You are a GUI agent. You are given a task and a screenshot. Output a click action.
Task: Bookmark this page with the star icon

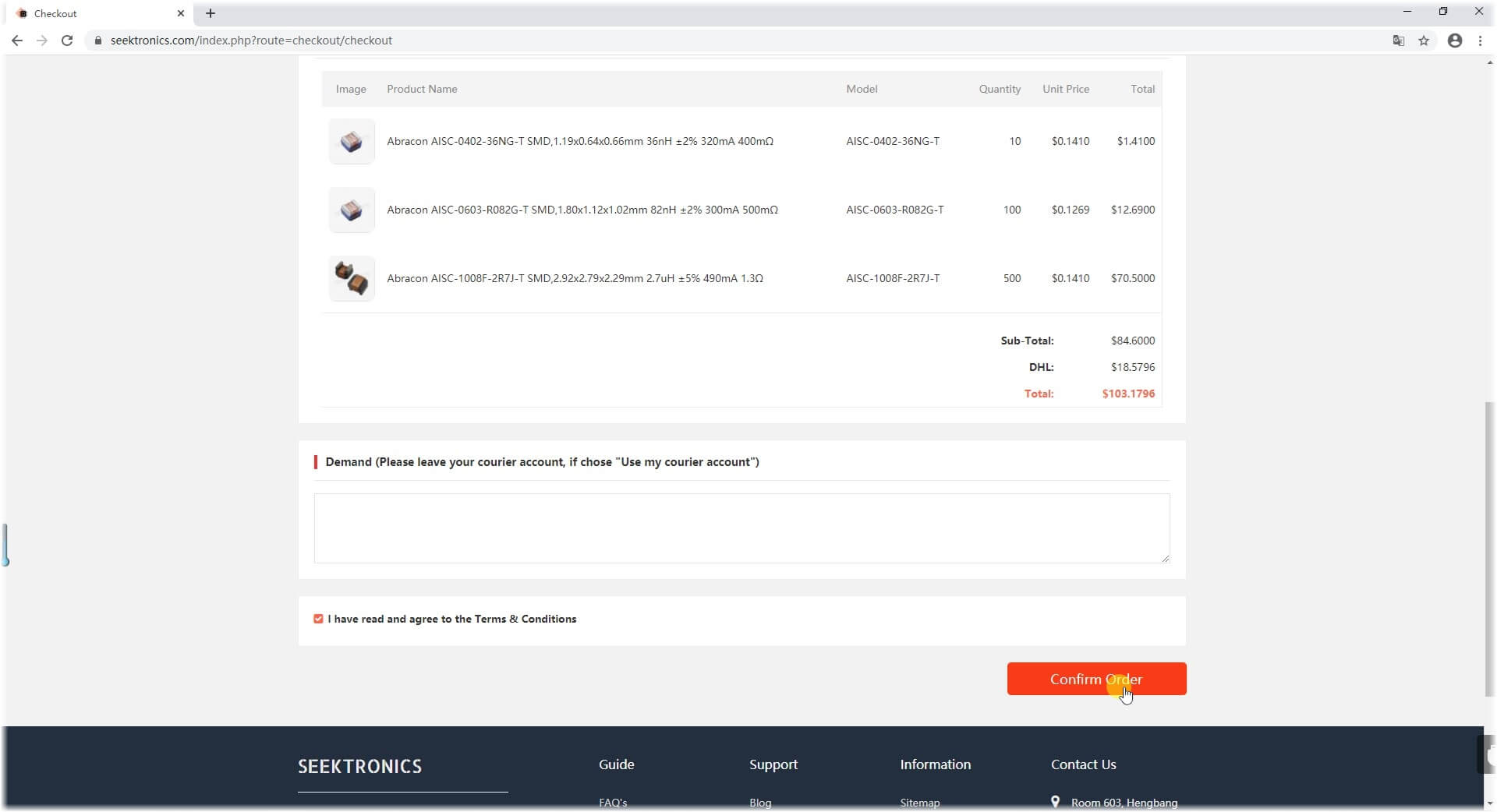click(1424, 41)
